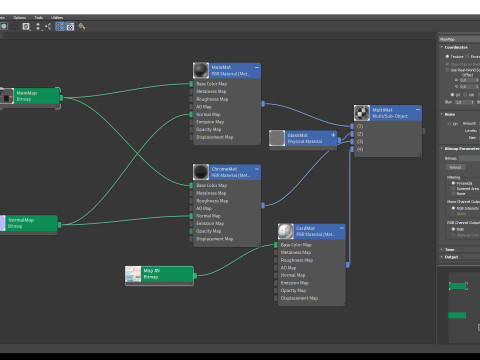
Task: Select the RGB channel output radio button
Action: point(453,229)
